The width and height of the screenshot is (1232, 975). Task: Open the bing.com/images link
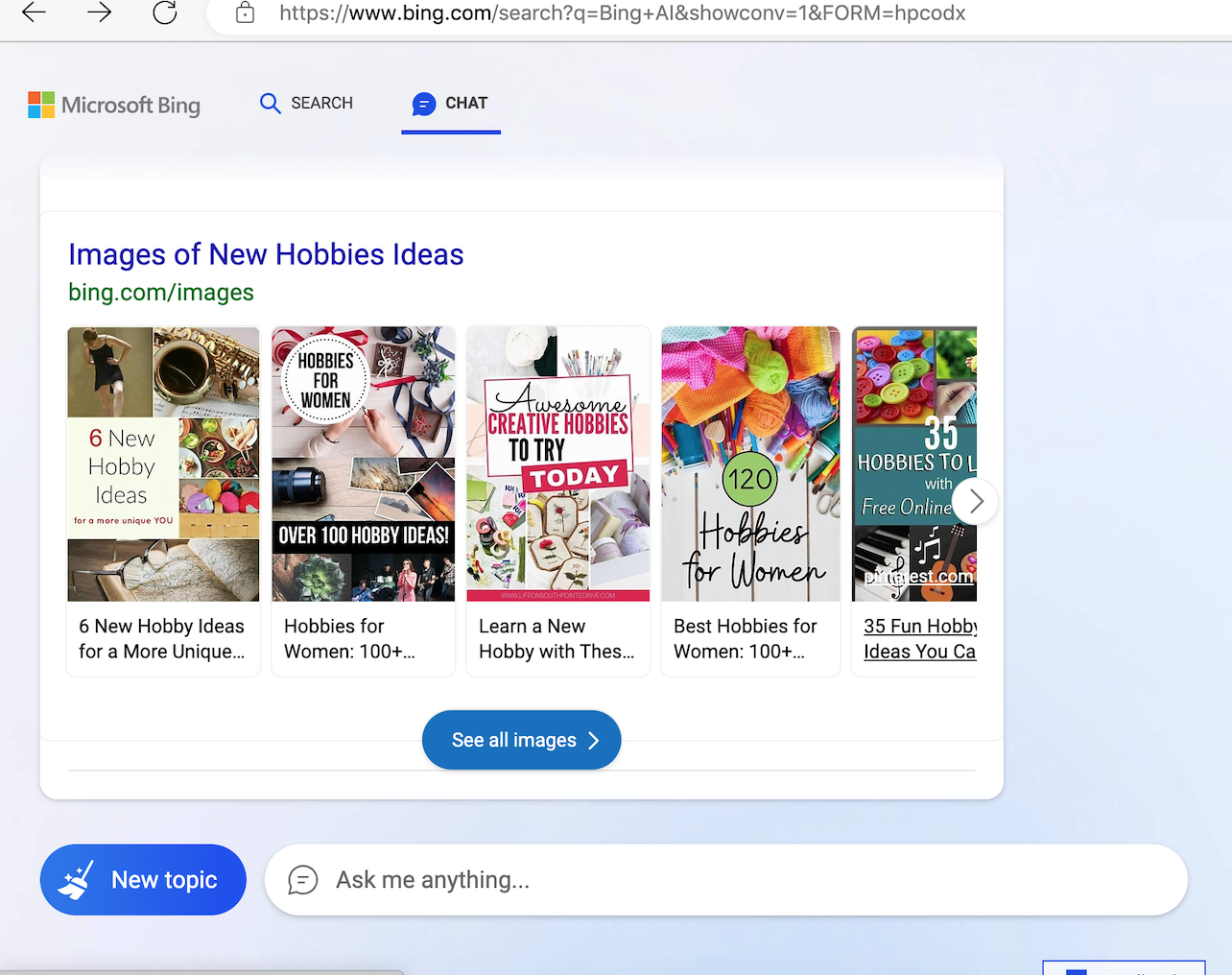[161, 293]
